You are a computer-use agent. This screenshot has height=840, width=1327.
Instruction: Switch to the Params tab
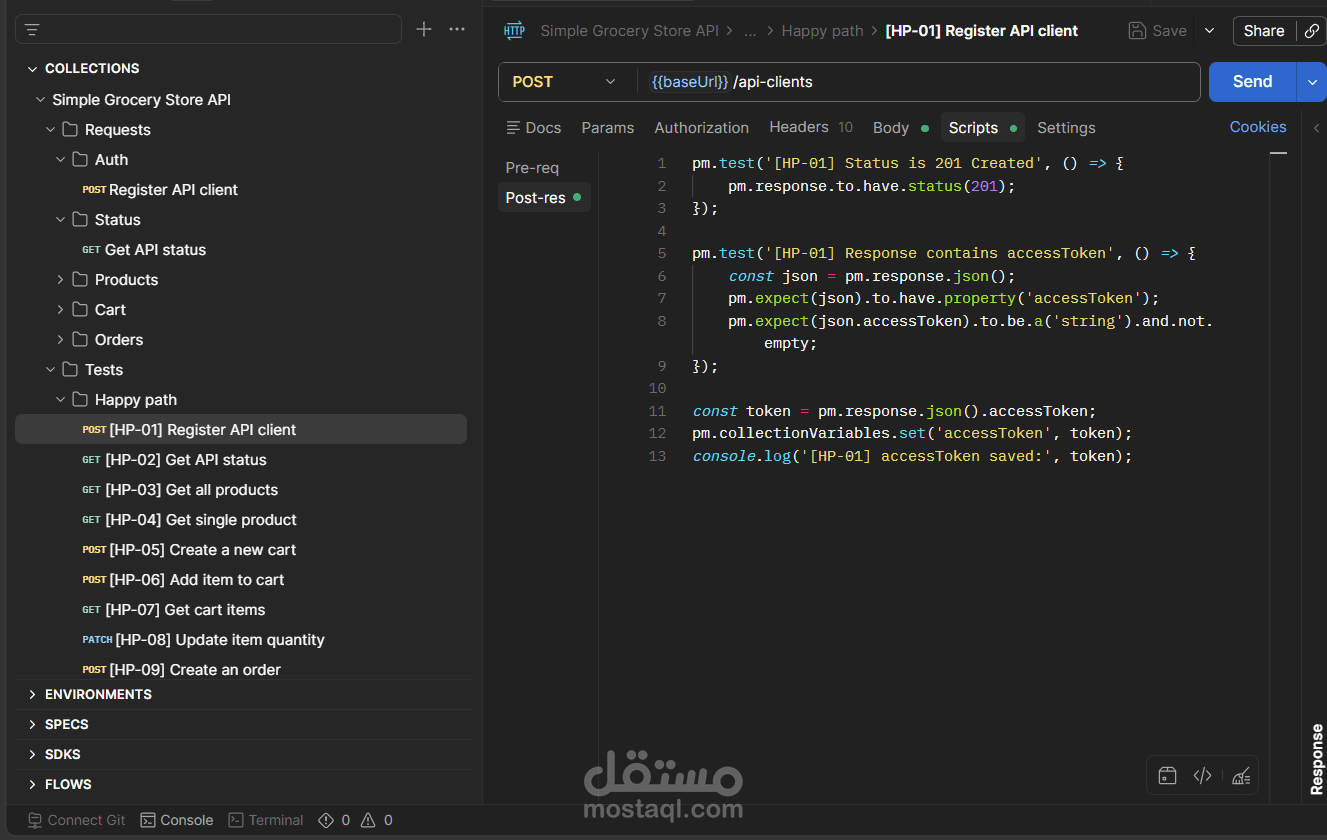click(608, 128)
